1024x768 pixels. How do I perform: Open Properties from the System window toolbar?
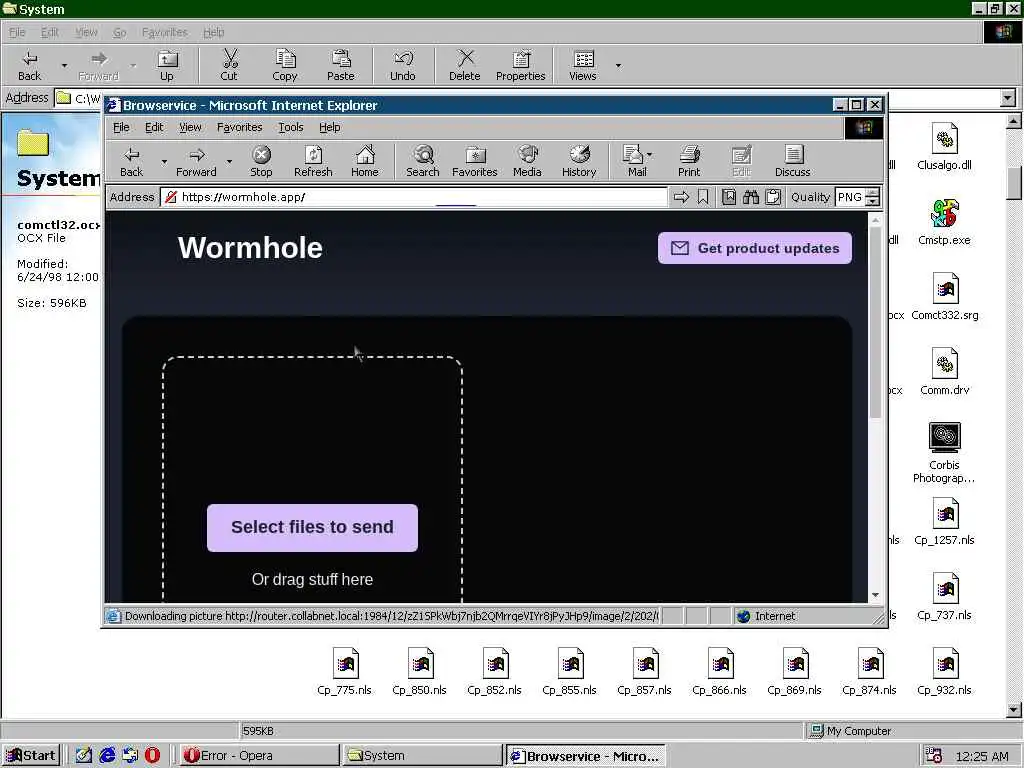[520, 65]
